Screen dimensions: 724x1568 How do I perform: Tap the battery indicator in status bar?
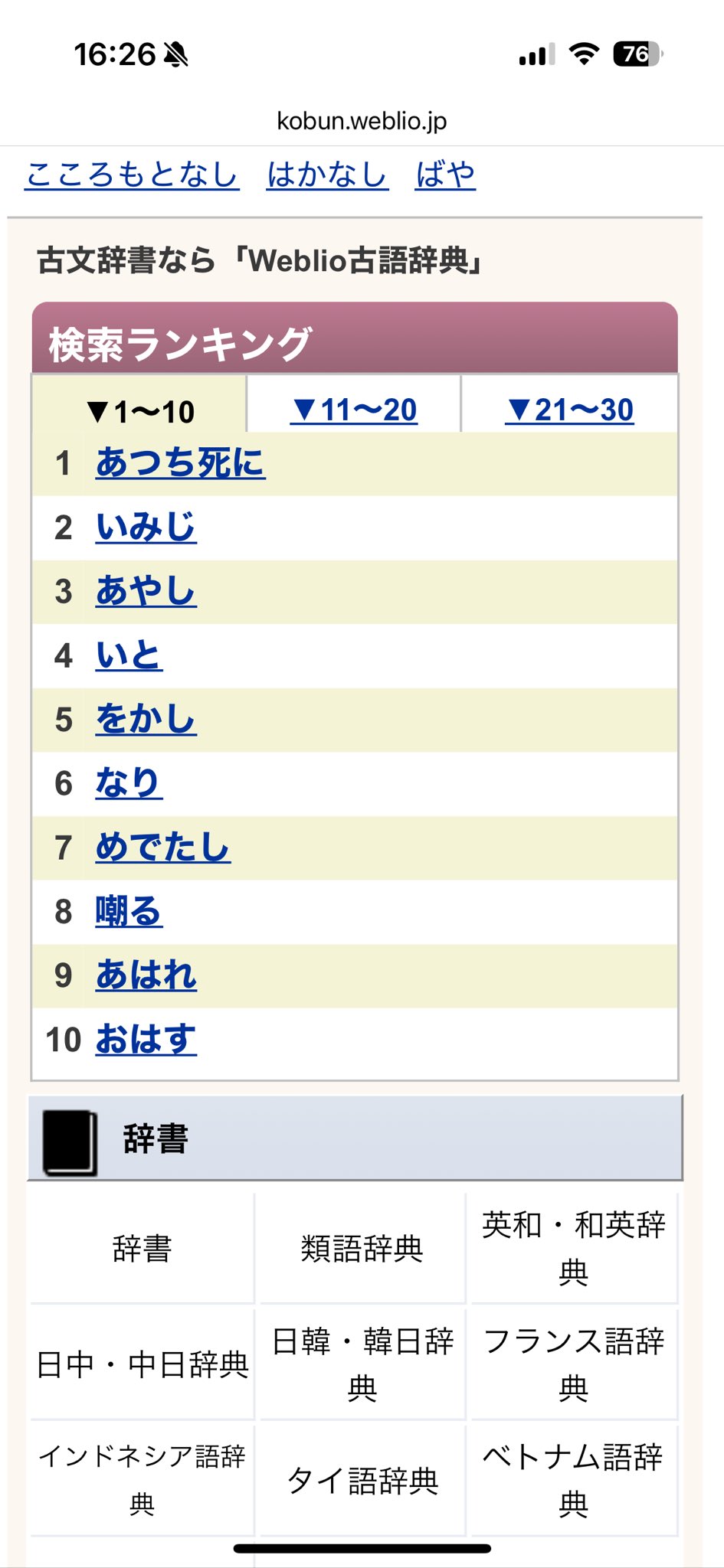click(638, 54)
